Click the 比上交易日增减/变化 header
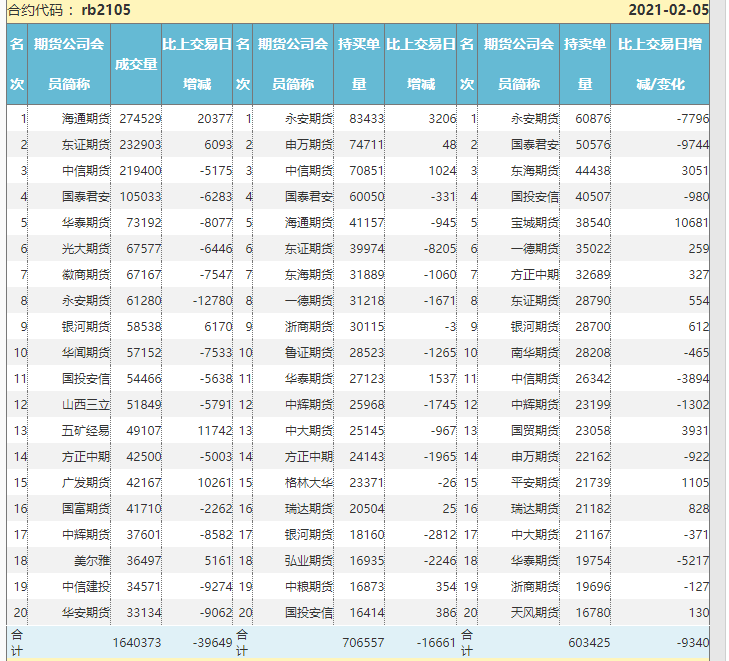This screenshot has width=729, height=661. (660, 64)
